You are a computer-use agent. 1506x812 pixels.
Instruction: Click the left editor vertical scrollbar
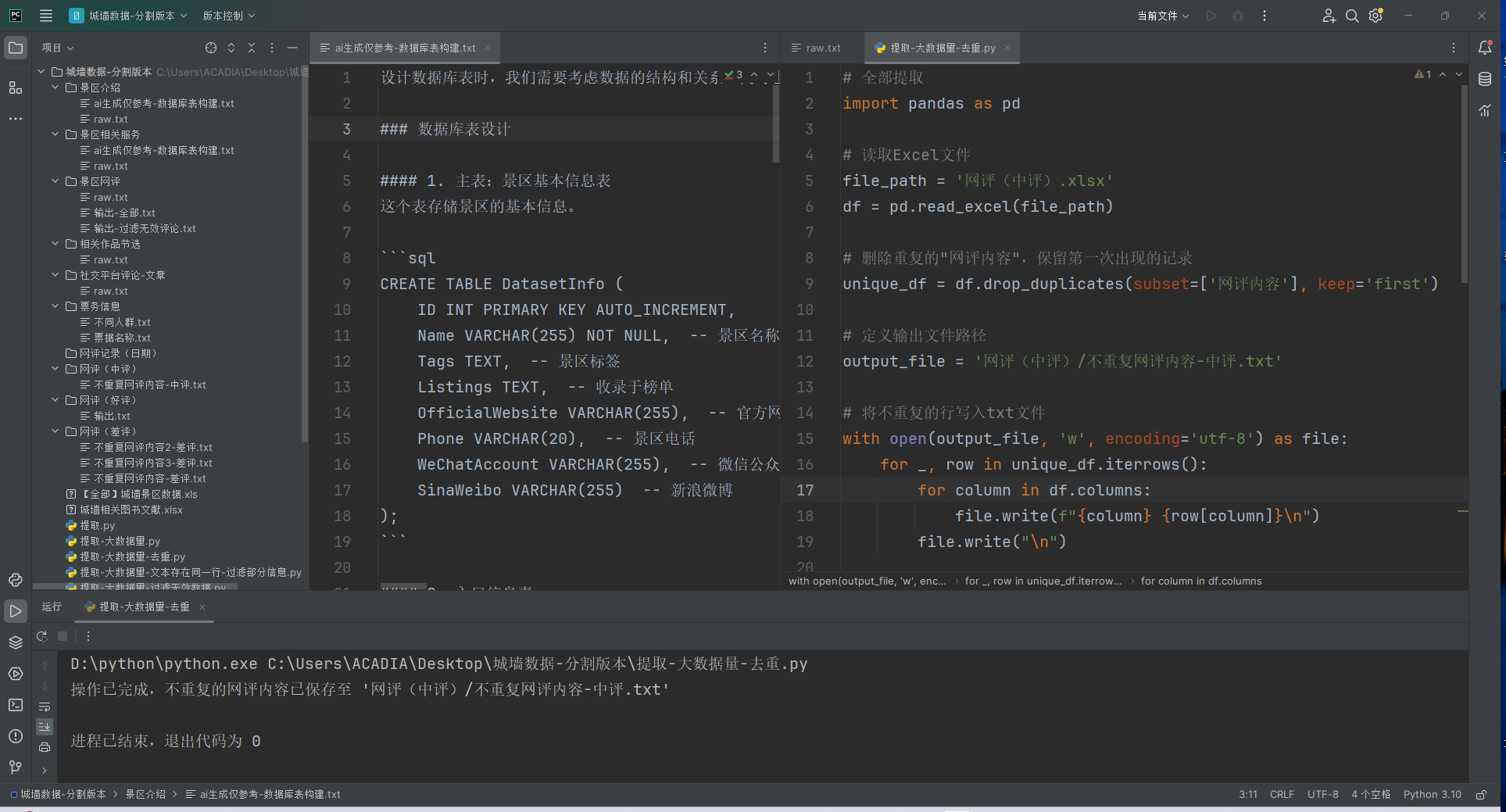click(x=775, y=125)
